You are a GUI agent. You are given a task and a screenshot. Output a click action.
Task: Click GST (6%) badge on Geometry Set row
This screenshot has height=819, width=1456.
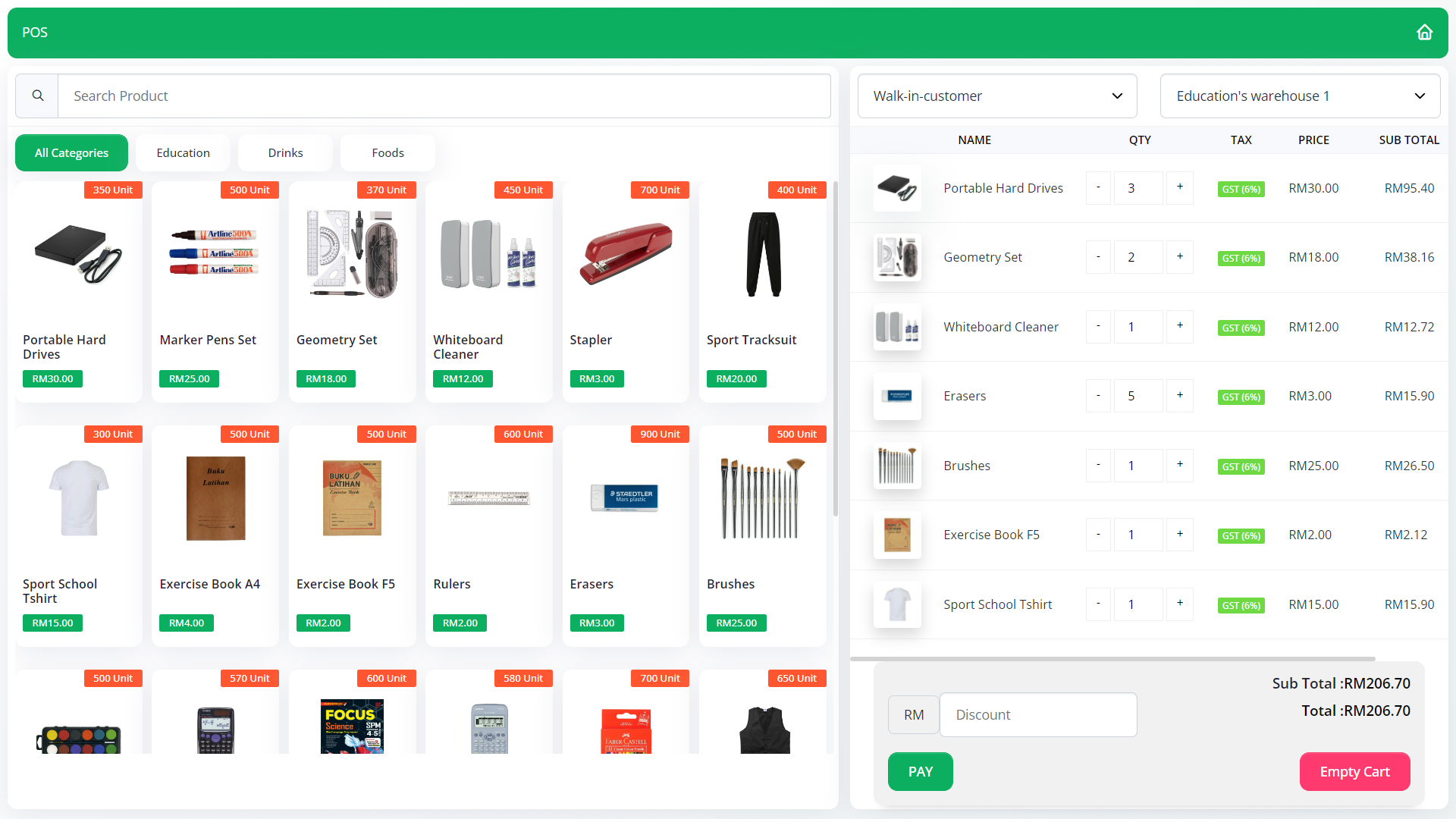(x=1241, y=258)
